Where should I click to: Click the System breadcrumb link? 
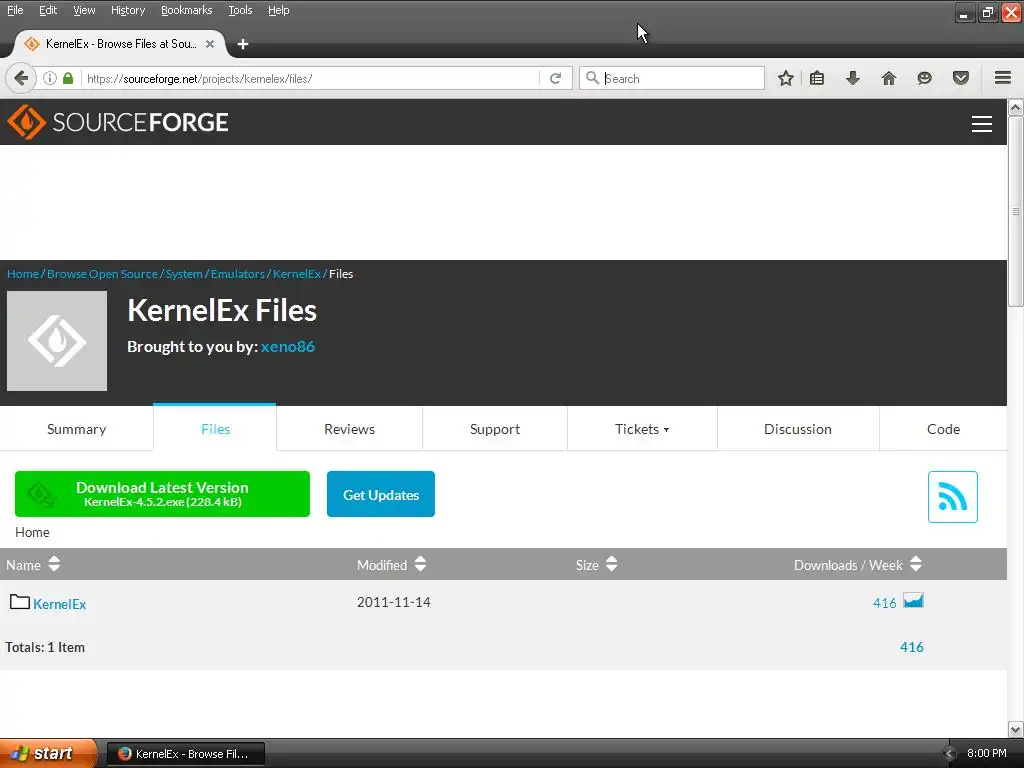[184, 274]
